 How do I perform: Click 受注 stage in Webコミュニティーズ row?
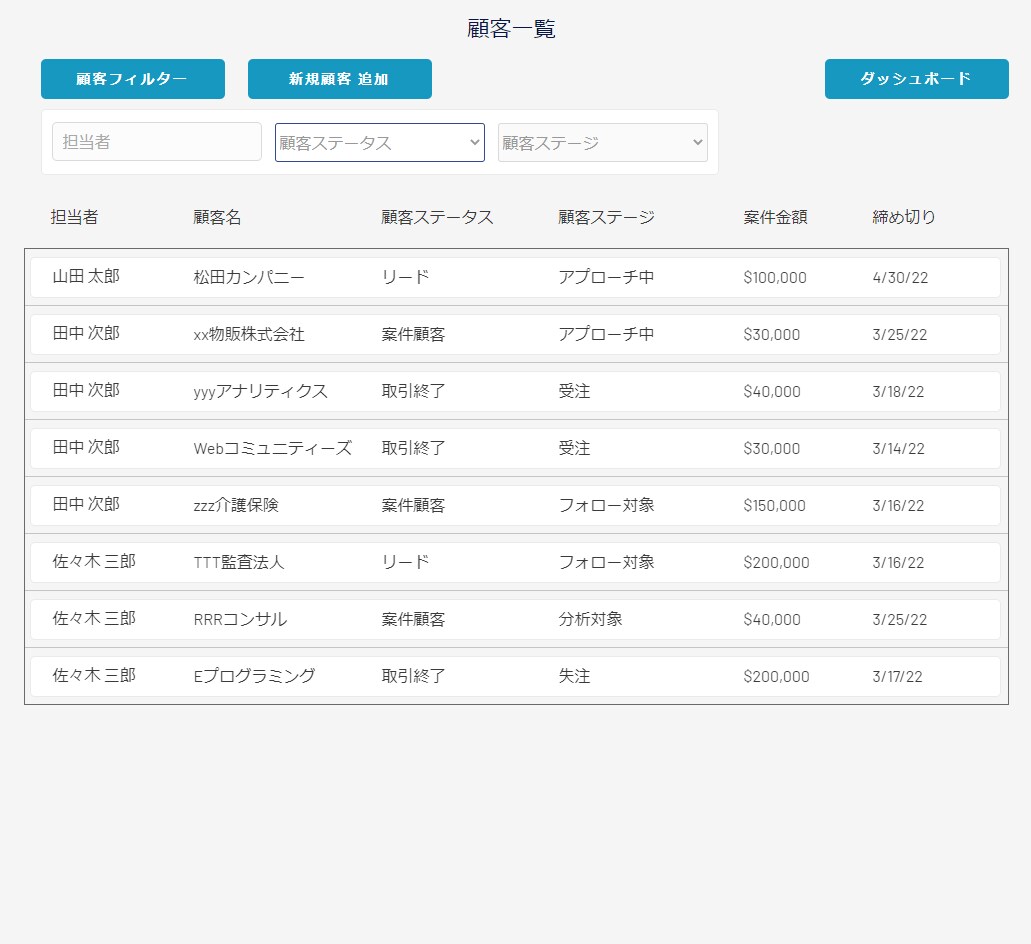click(574, 448)
